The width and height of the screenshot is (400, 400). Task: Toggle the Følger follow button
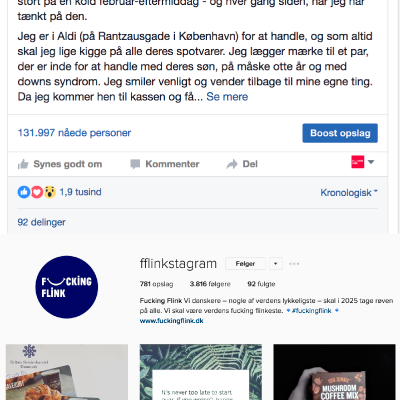[x=245, y=264]
